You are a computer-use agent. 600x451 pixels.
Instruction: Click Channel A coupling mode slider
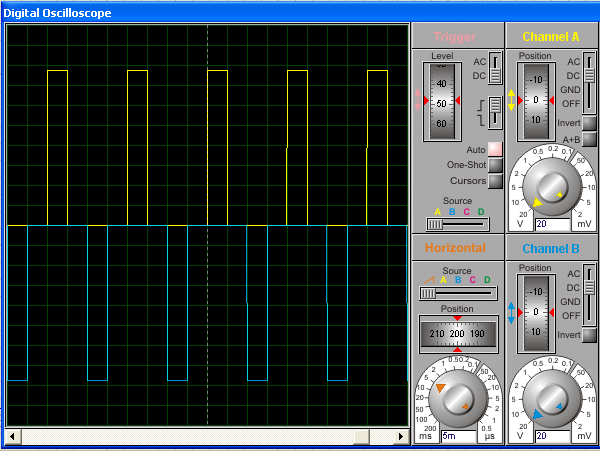pos(589,83)
